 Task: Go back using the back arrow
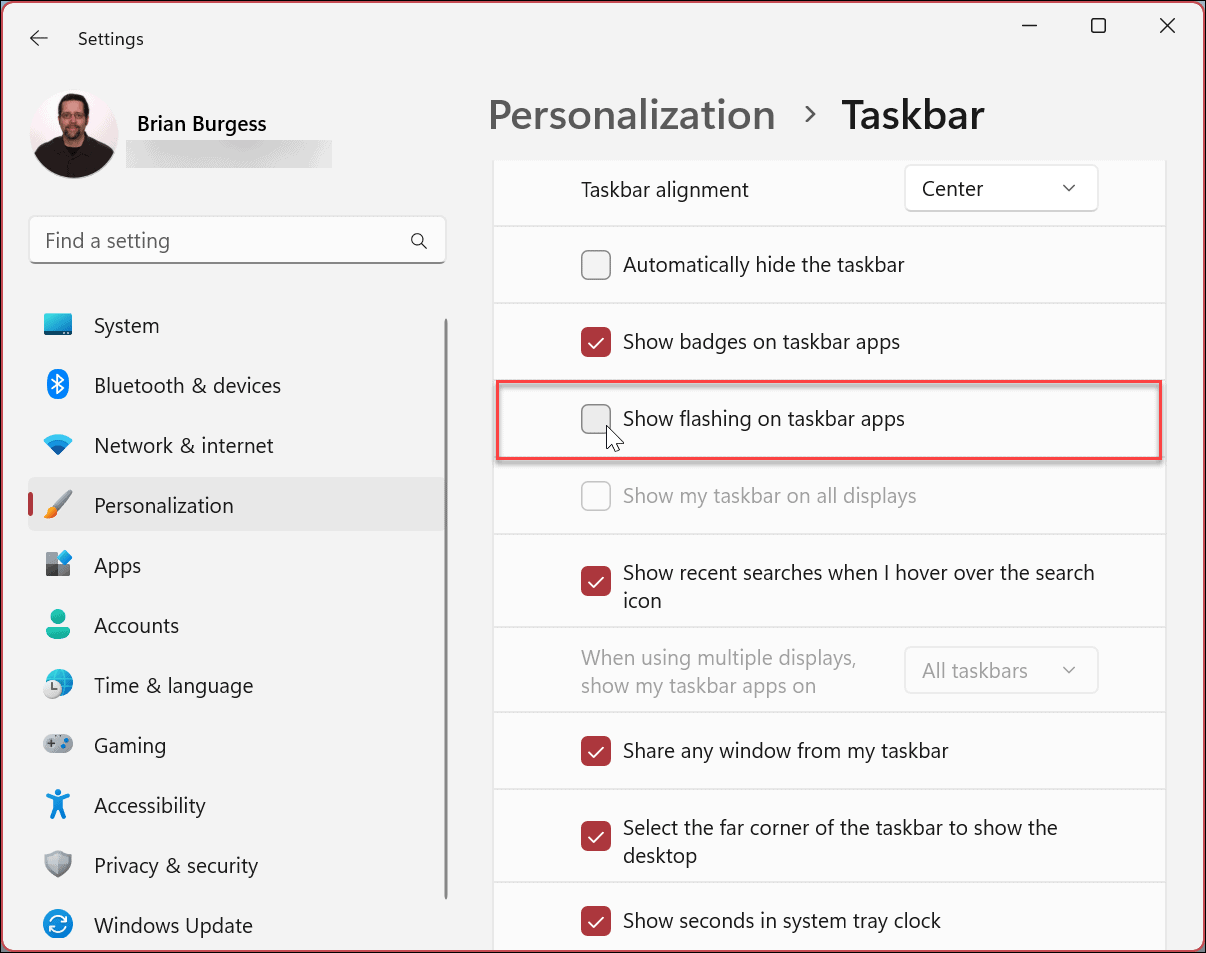point(39,39)
